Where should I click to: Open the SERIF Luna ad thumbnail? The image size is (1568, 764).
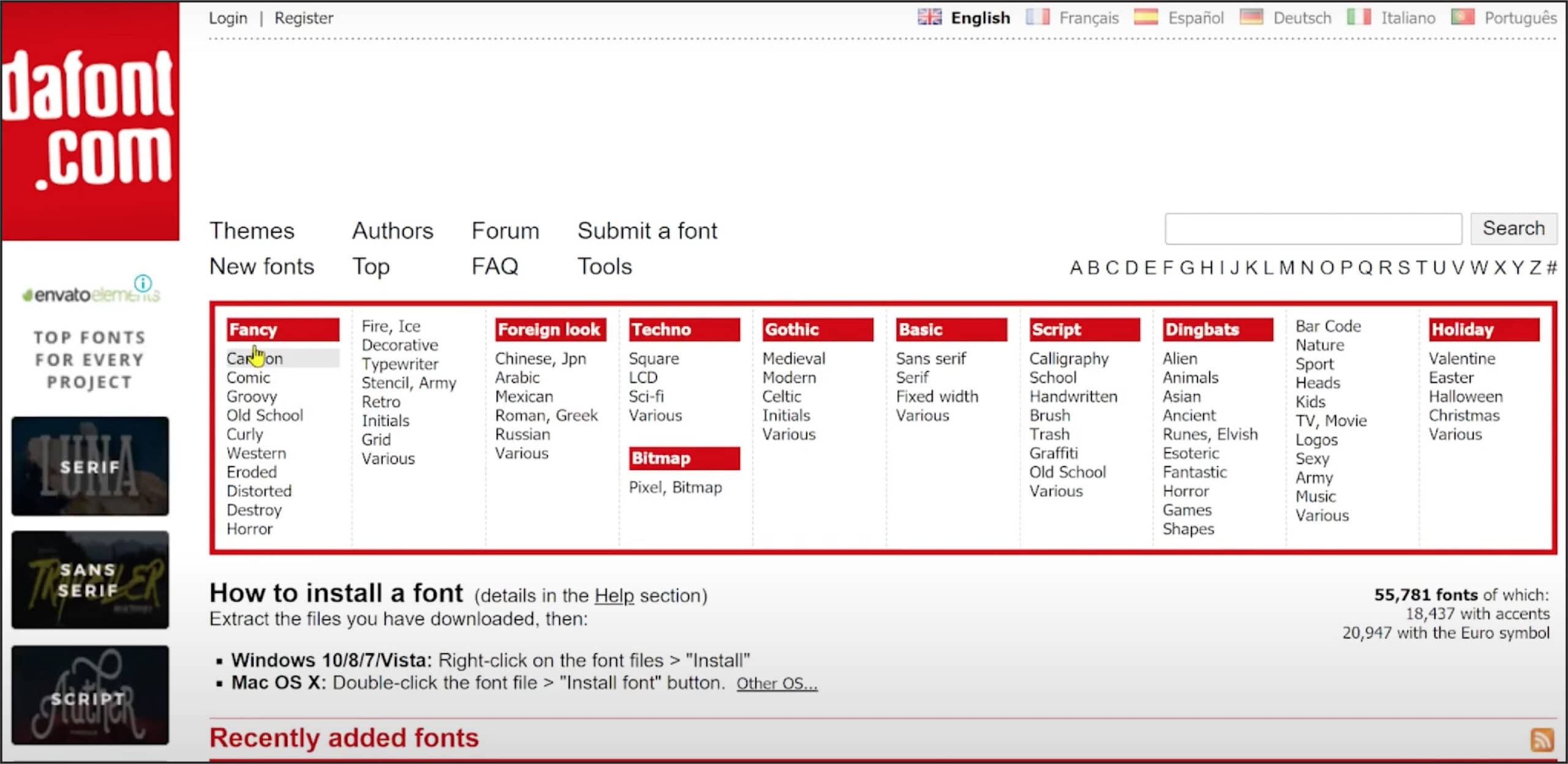90,466
